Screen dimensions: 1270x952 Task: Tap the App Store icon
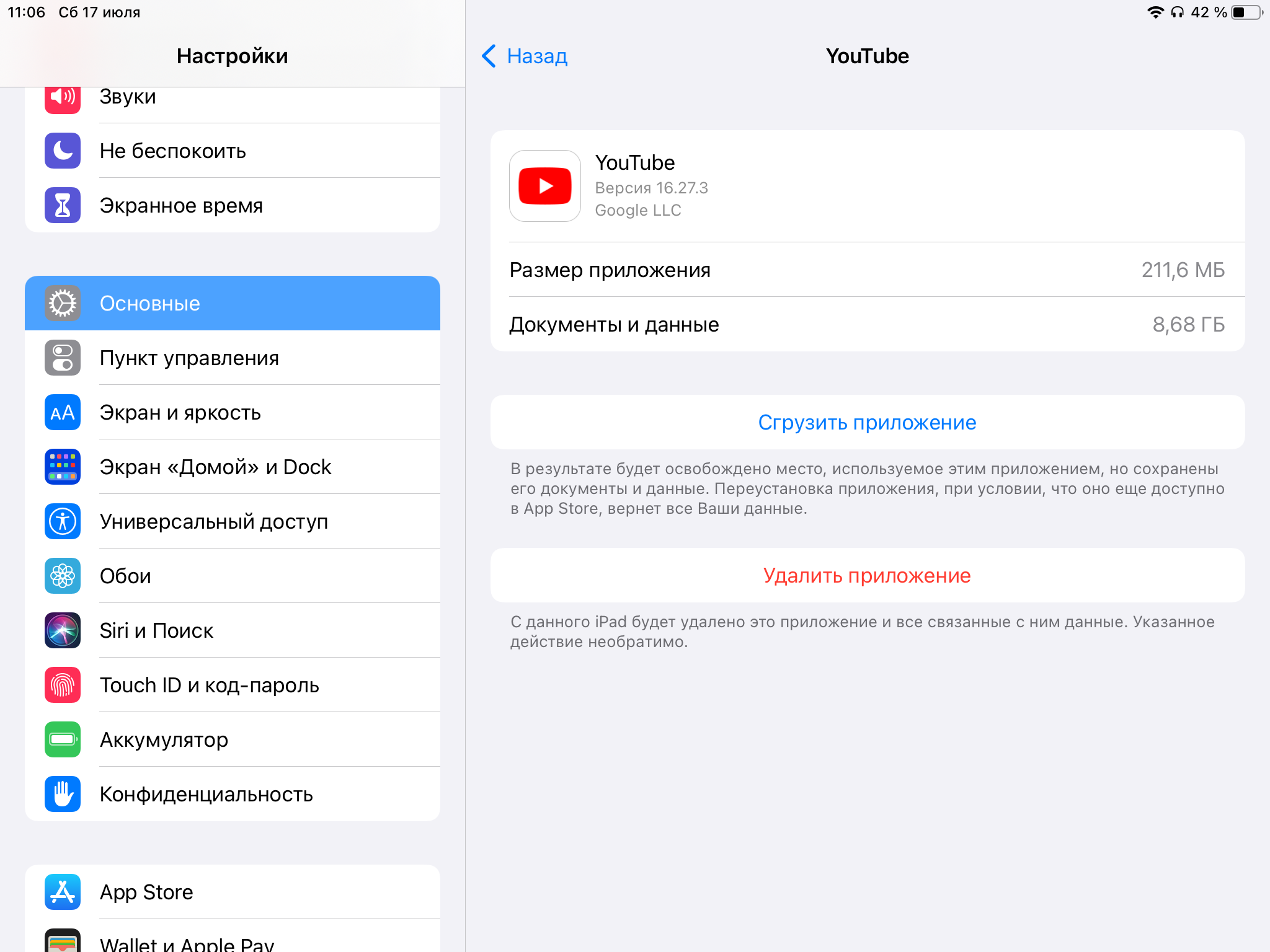point(63,892)
